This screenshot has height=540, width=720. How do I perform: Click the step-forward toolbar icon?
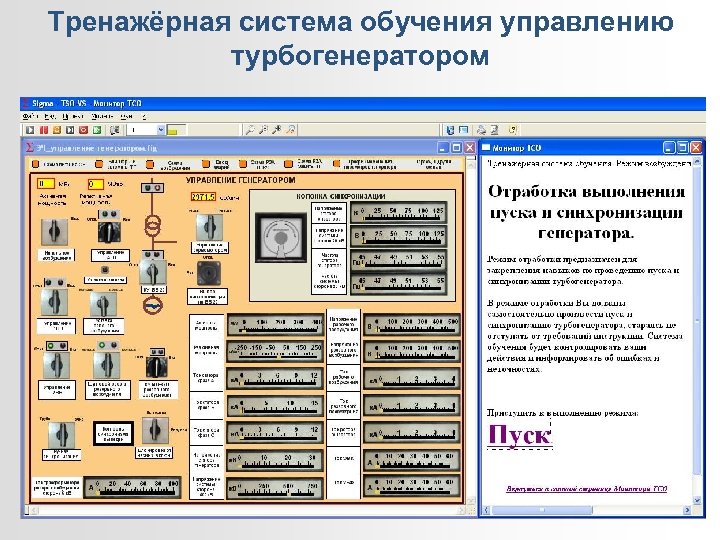[x=70, y=130]
